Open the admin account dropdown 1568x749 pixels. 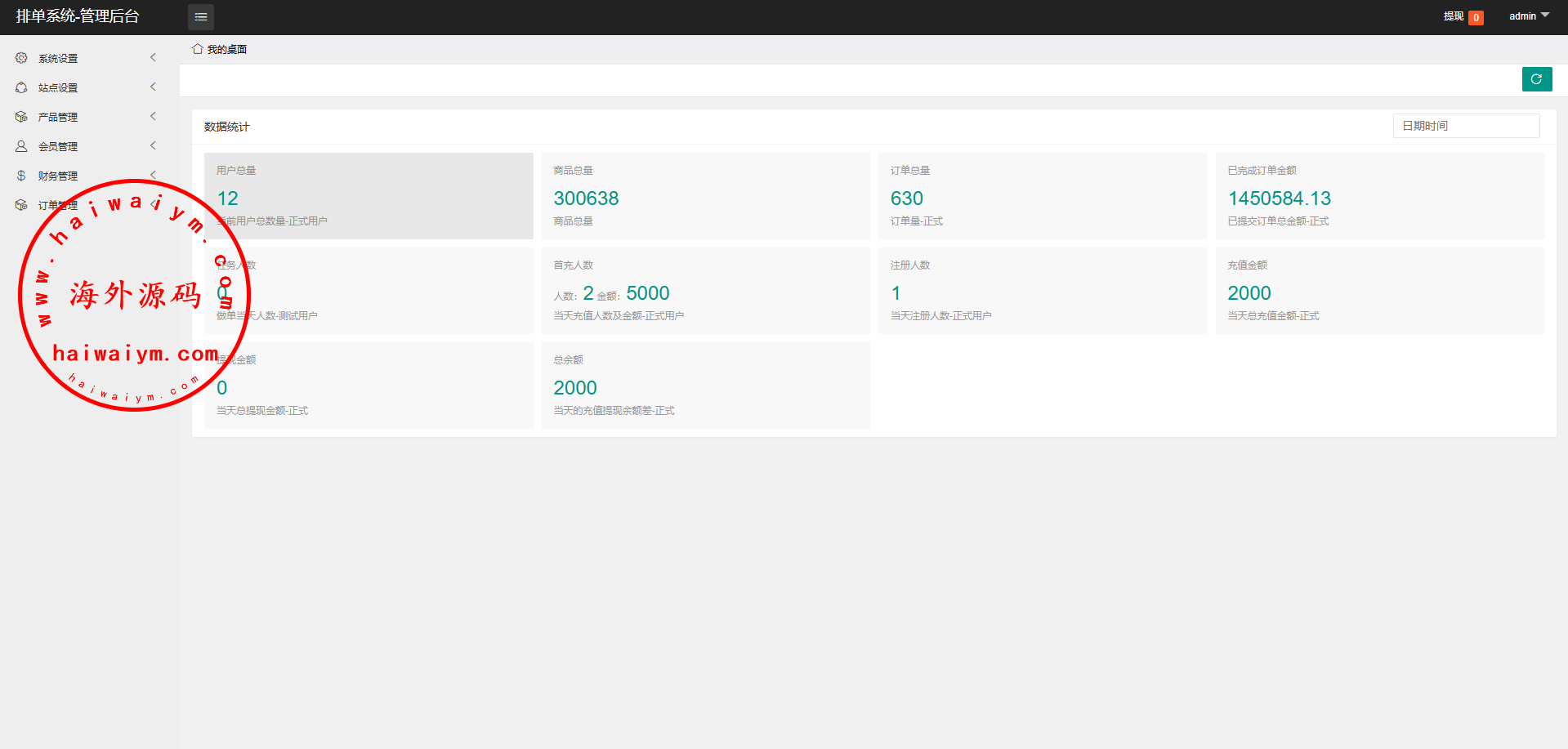(1528, 16)
